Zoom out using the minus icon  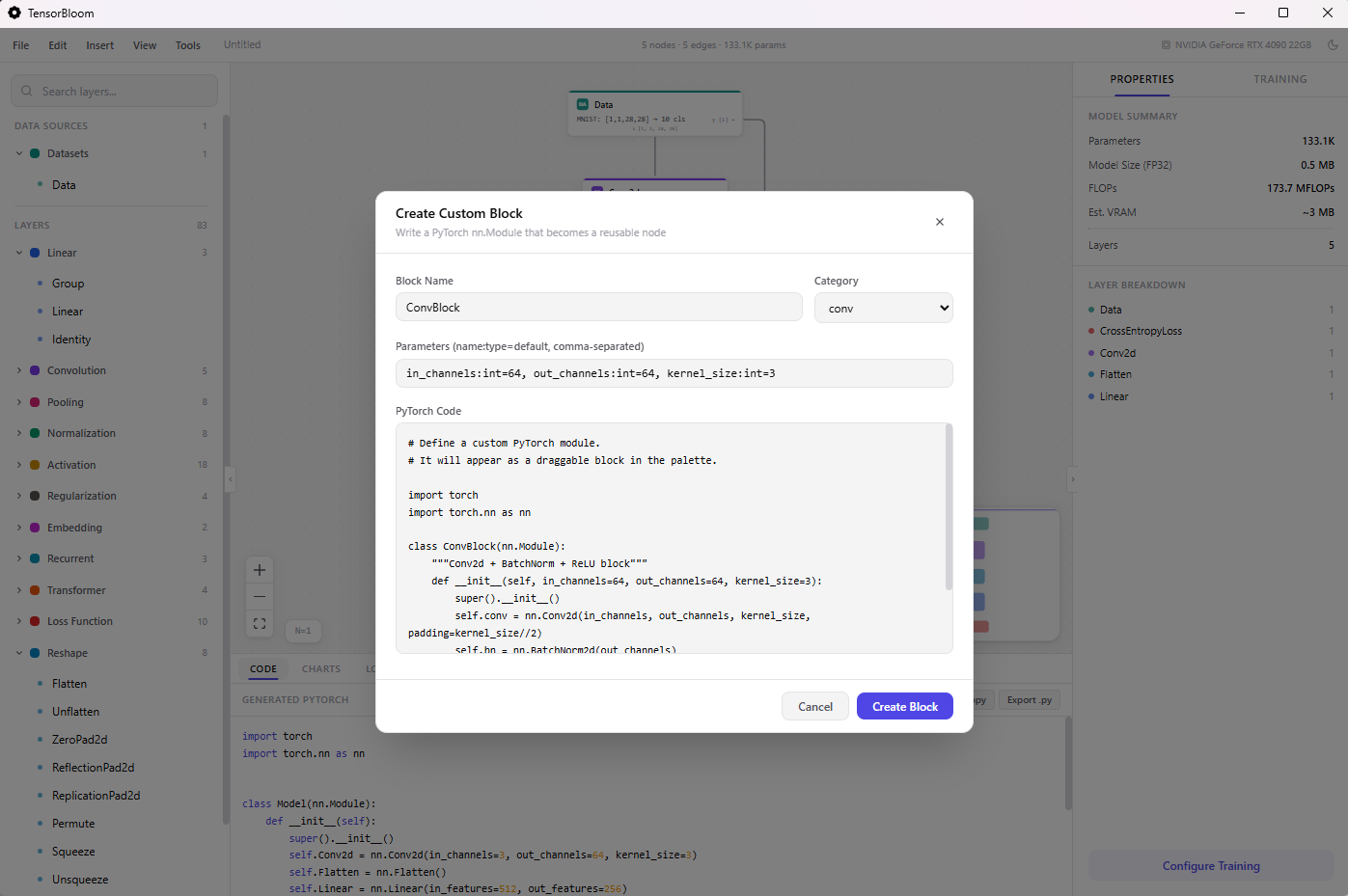pyautogui.click(x=259, y=596)
